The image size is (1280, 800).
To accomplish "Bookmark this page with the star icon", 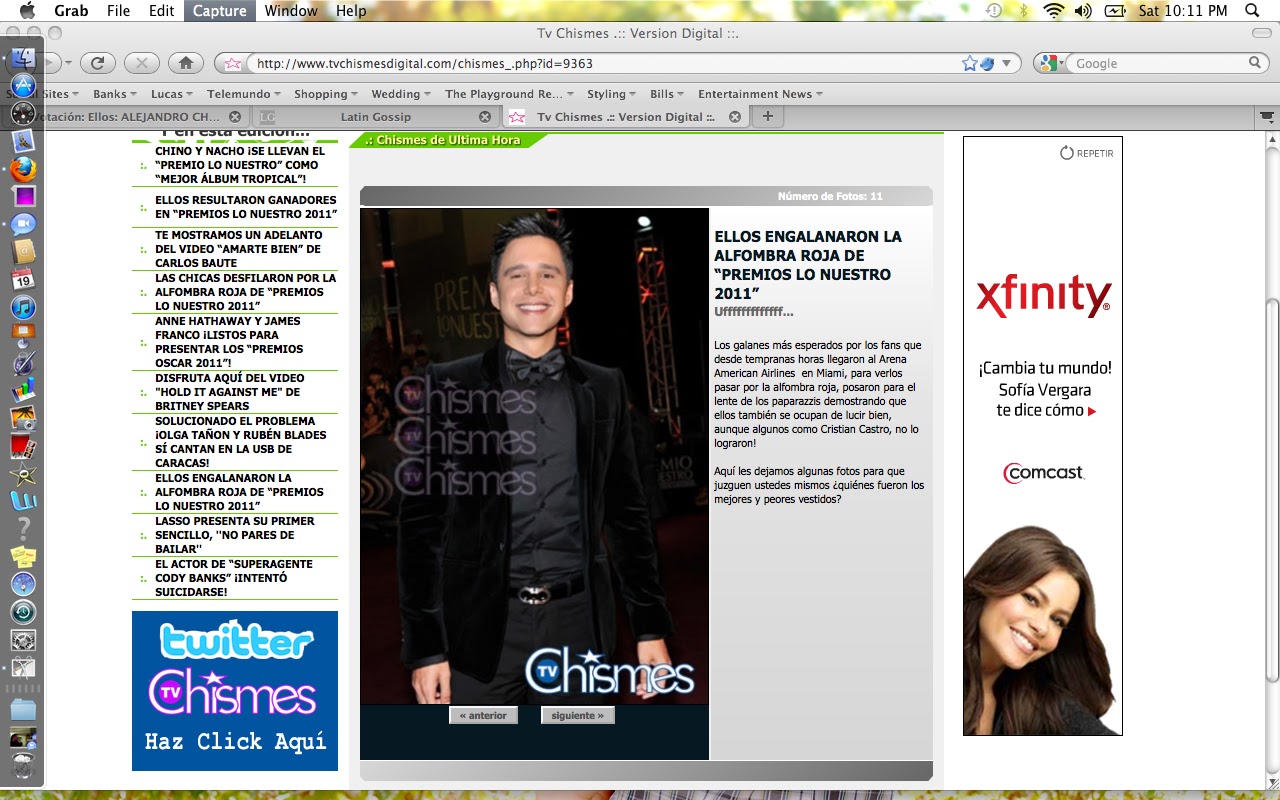I will pyautogui.click(x=969, y=63).
